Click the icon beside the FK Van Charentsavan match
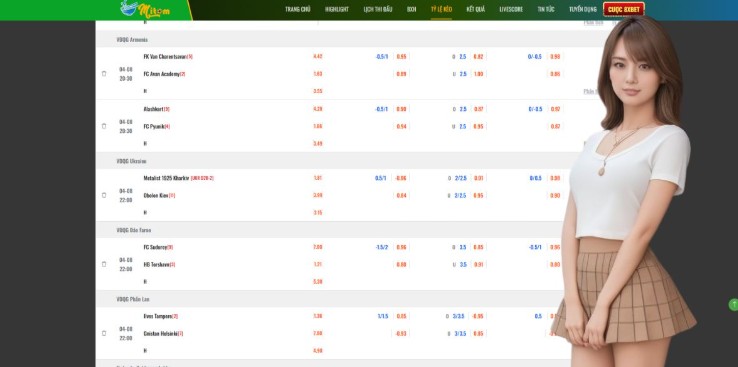The height and width of the screenshot is (367, 738). 104,73
